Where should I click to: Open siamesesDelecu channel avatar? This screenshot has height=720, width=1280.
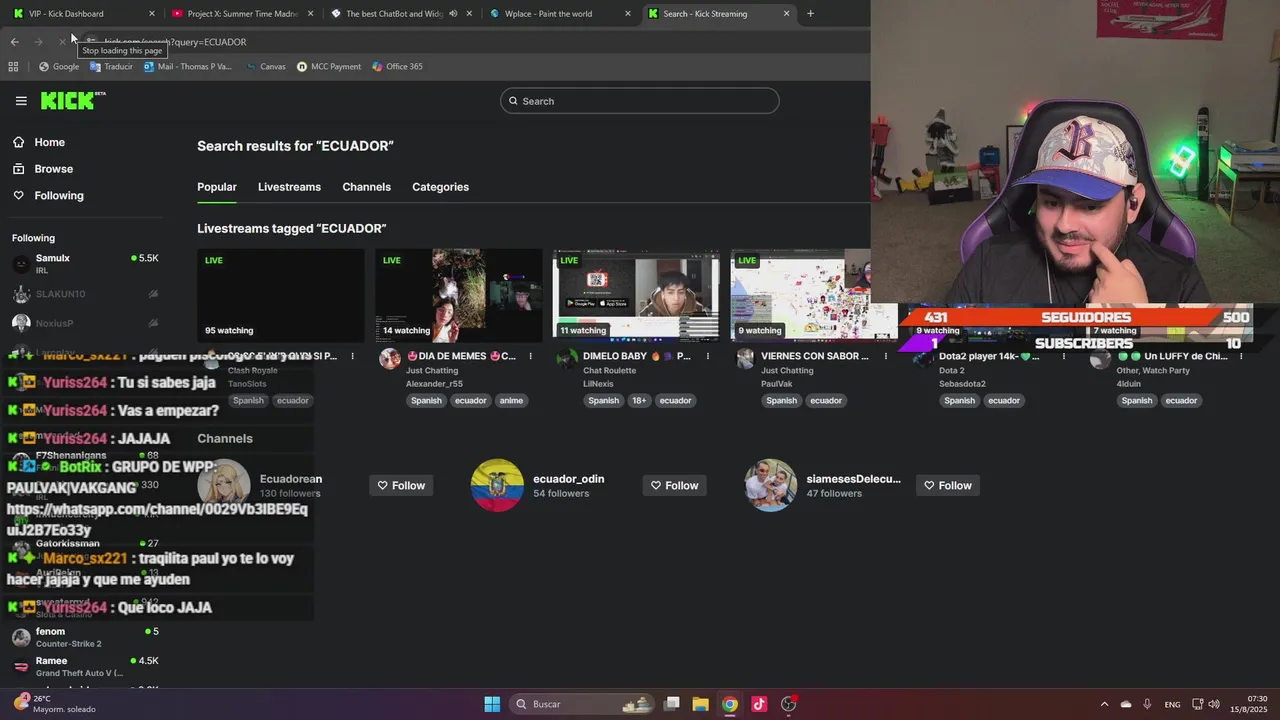pos(770,485)
